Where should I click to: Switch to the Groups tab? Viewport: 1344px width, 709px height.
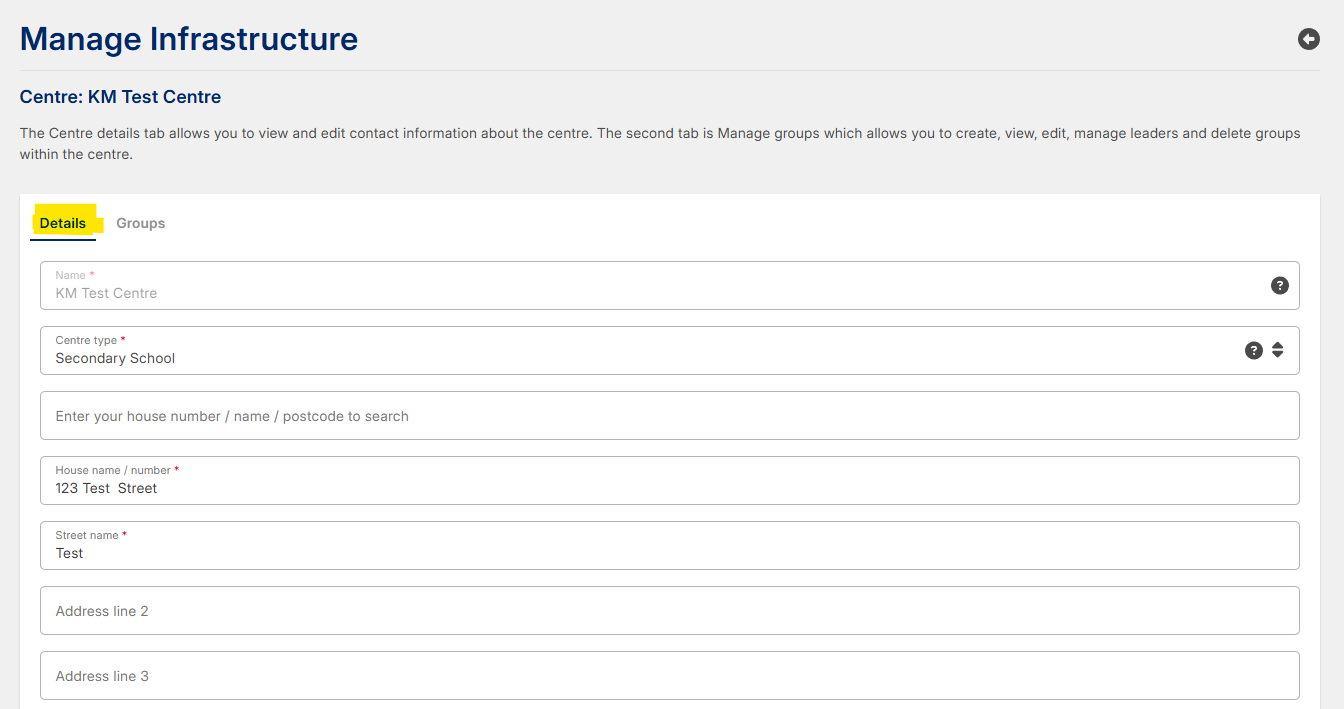[x=140, y=223]
